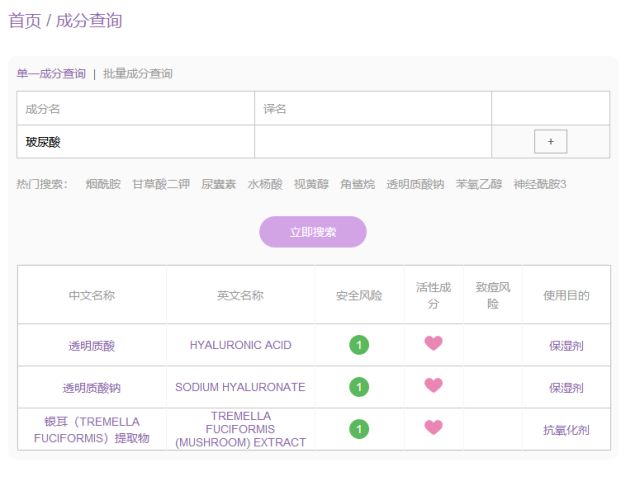This screenshot has height=486, width=640.
Task: Click the 玻尿酸 ingredient name input field
Action: coord(136,142)
